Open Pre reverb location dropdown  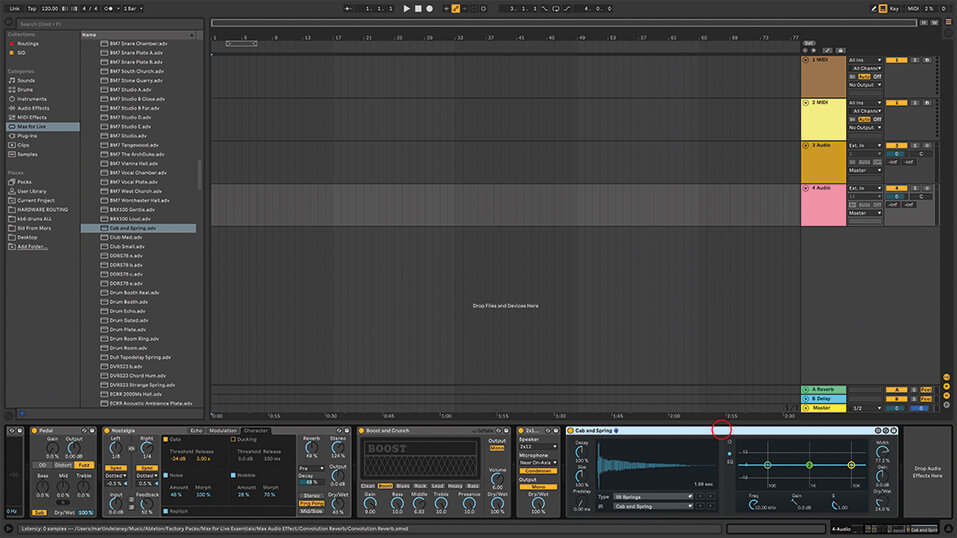pyautogui.click(x=311, y=468)
